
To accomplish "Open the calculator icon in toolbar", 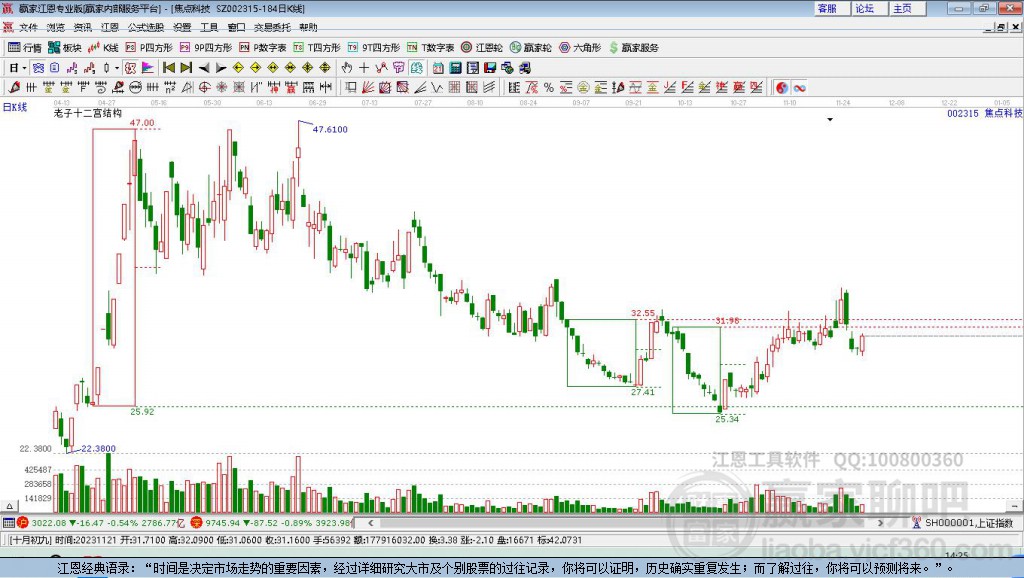I will 455,67.
